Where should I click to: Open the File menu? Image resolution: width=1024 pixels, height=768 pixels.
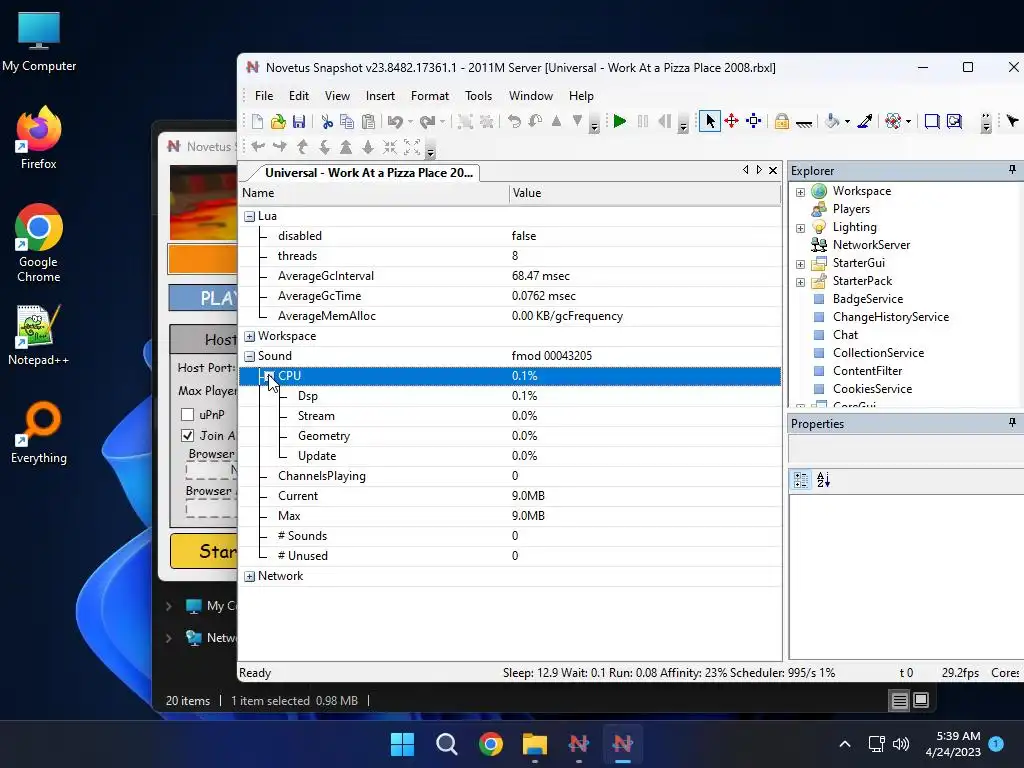coord(264,96)
